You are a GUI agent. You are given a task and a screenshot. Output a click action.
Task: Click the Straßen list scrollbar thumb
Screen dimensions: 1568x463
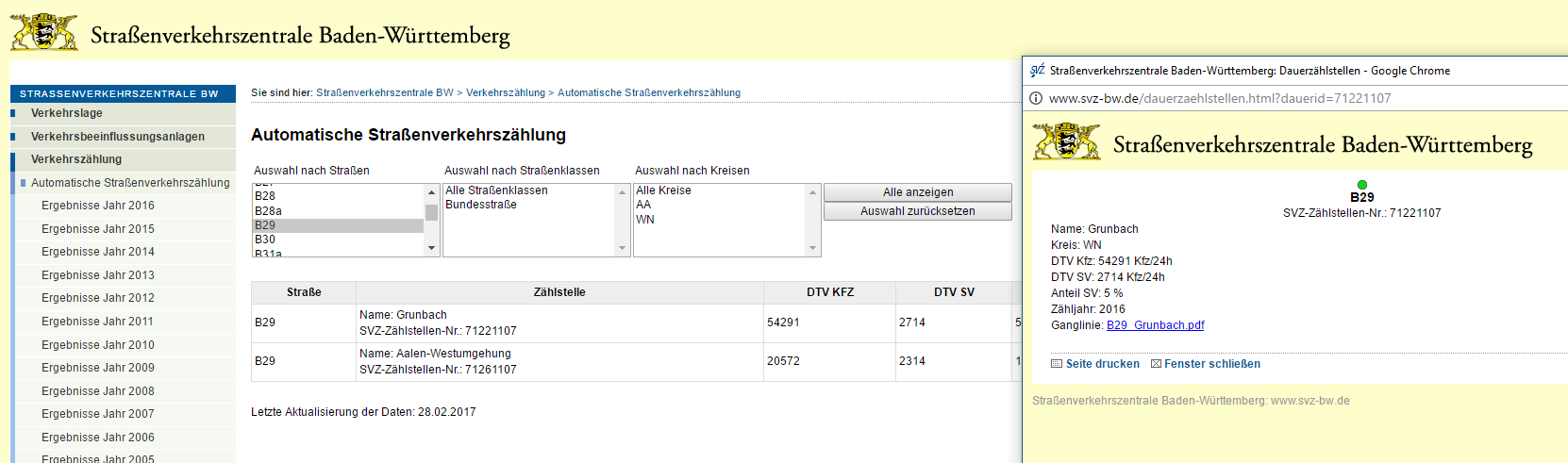coord(432,211)
